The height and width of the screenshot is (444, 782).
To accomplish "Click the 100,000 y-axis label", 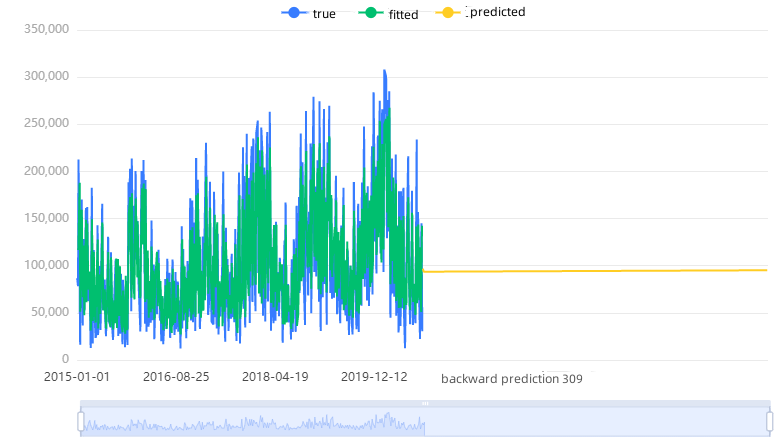I will (x=46, y=265).
